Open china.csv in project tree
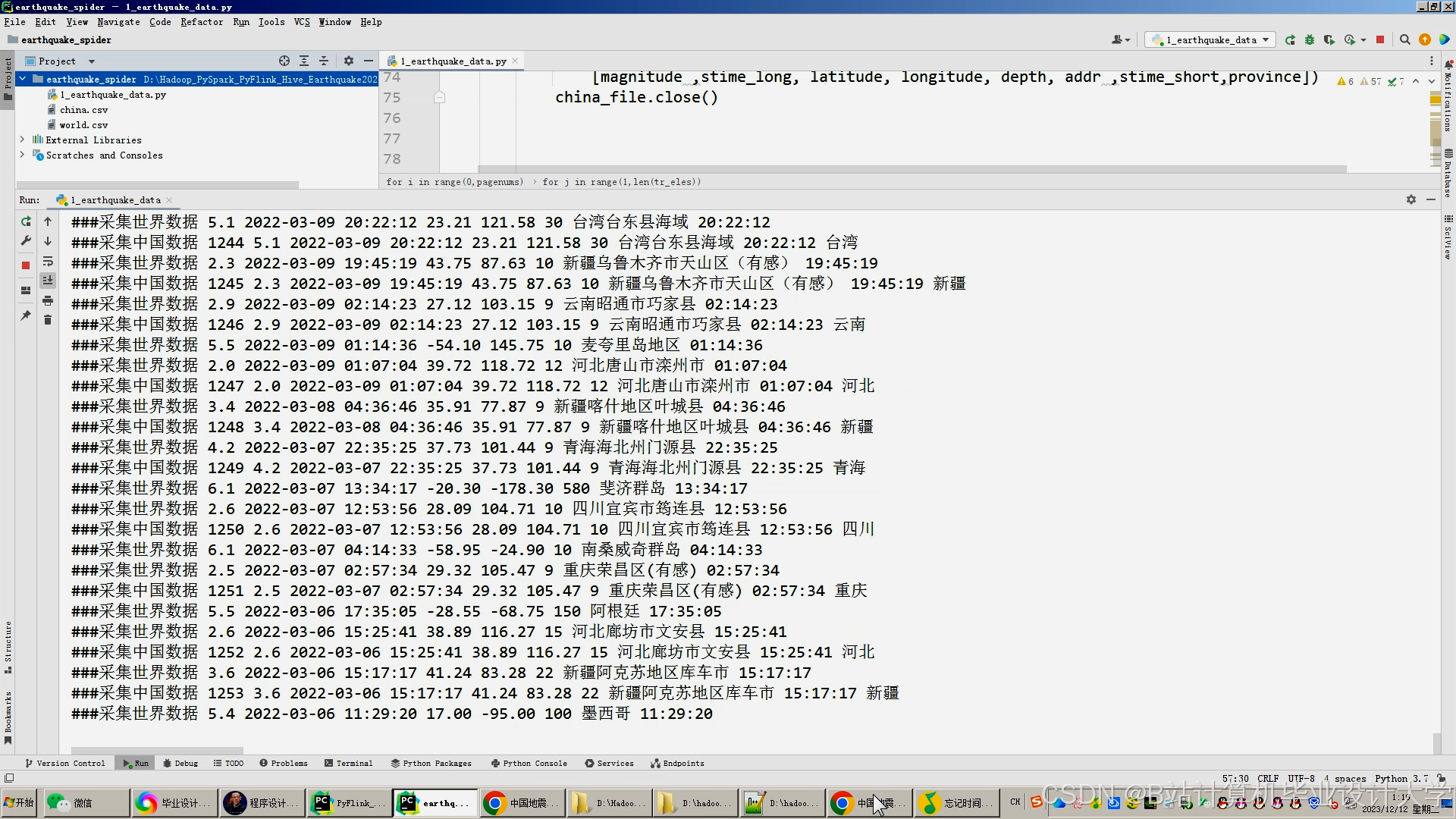The height and width of the screenshot is (819, 1456). point(83,110)
